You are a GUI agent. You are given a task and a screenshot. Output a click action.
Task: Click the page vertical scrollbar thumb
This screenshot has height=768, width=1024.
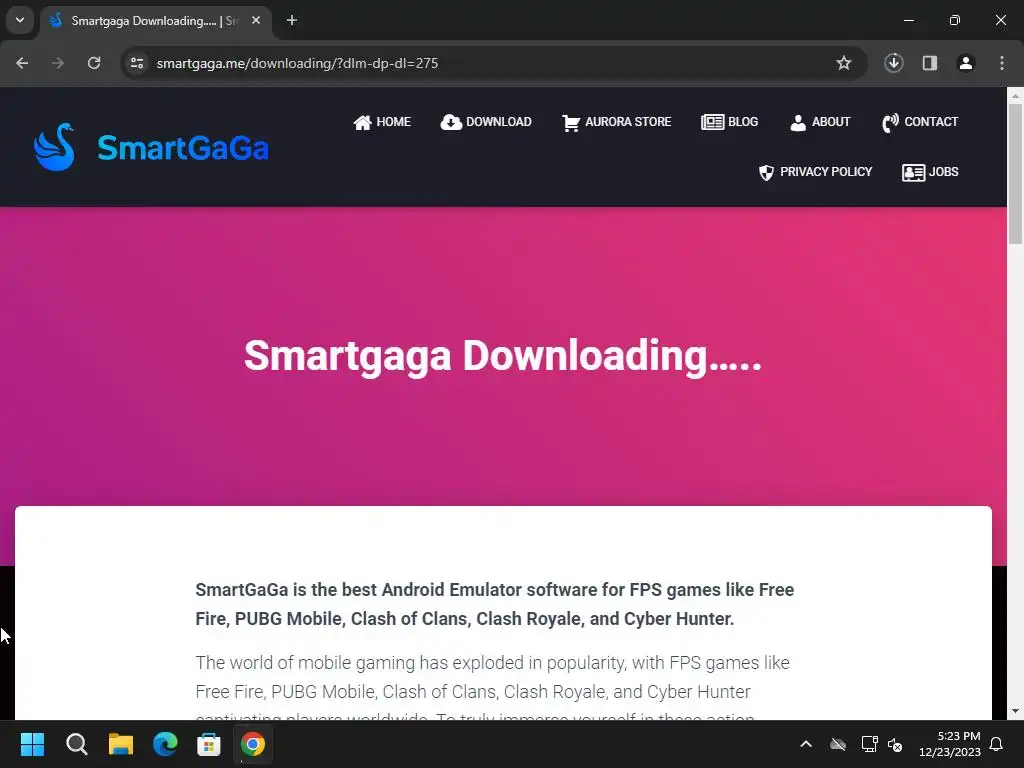tap(1015, 174)
